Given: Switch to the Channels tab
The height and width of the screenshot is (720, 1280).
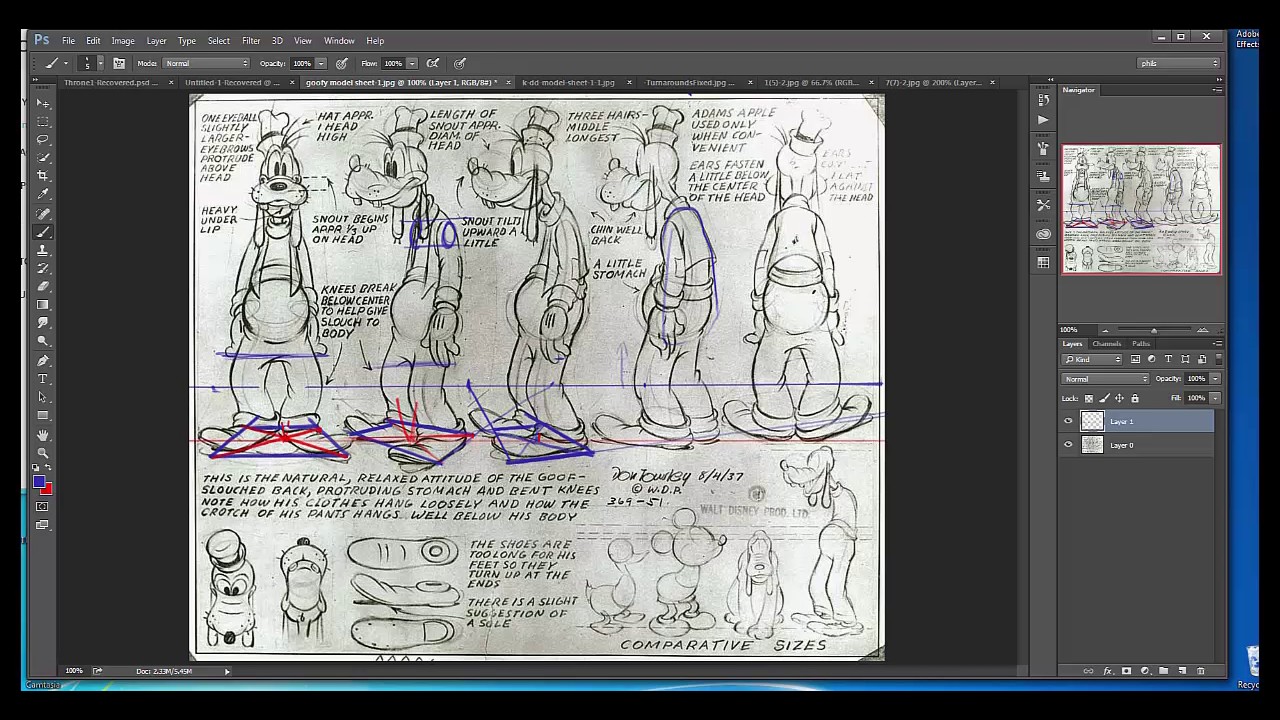Looking at the screenshot, I should tap(1106, 344).
